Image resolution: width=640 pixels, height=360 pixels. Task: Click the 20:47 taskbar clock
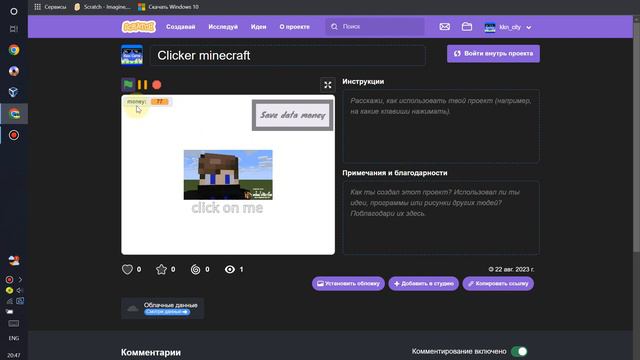click(x=14, y=356)
